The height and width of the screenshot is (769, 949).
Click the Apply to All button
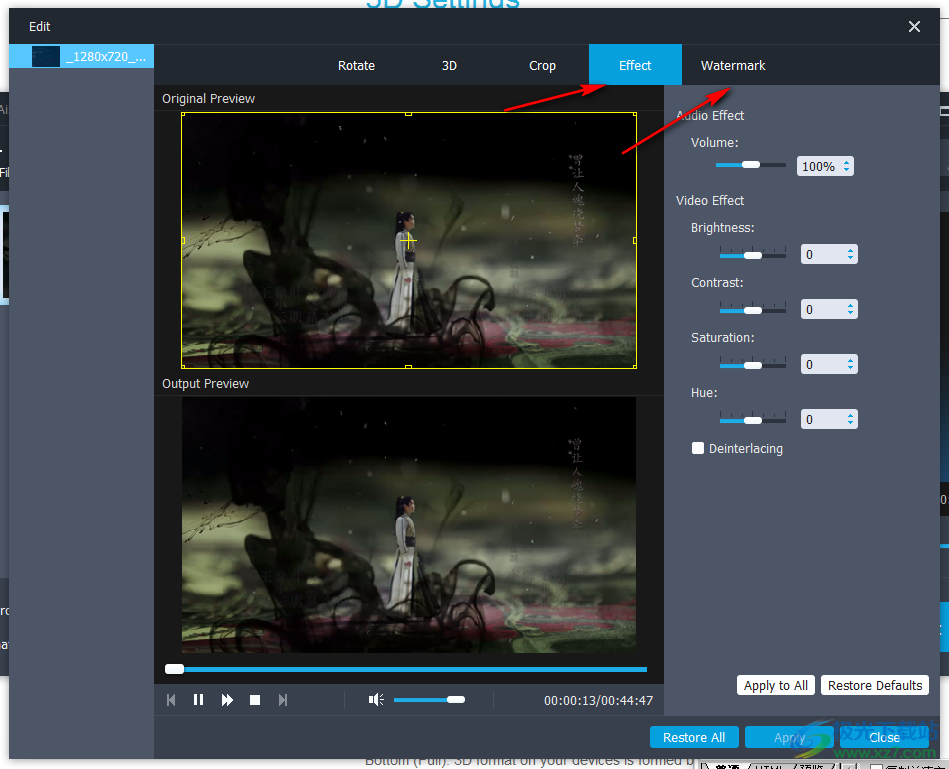pyautogui.click(x=775, y=685)
